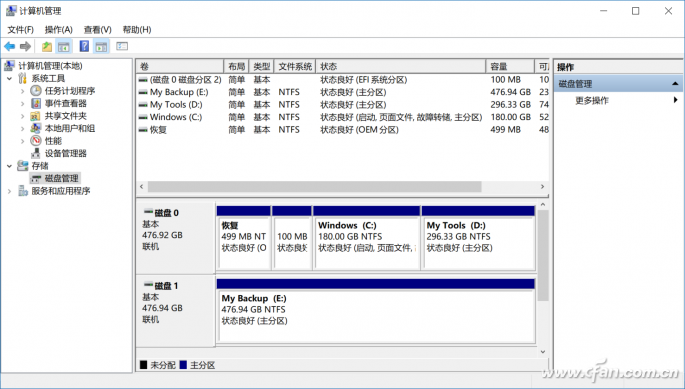The image size is (685, 389).
Task: Expand Services and Applications (服务和应用程序) node
Action: (x=10, y=191)
